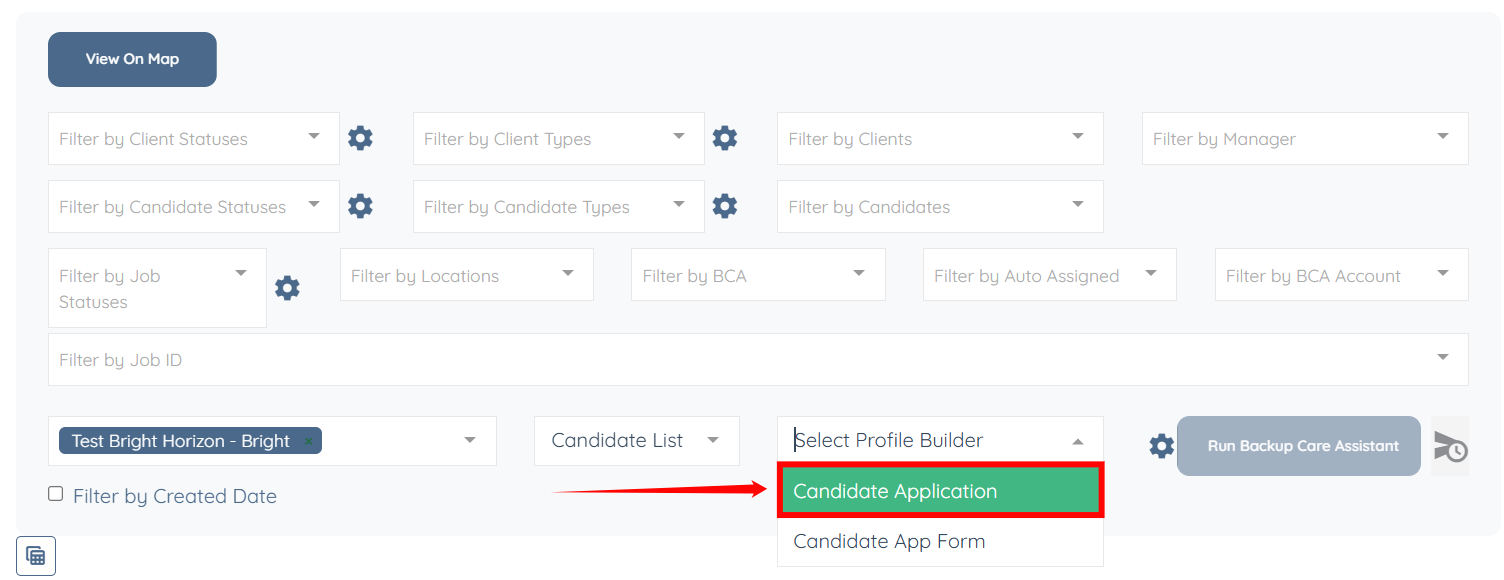Open Candidate Types settings gear

click(724, 206)
